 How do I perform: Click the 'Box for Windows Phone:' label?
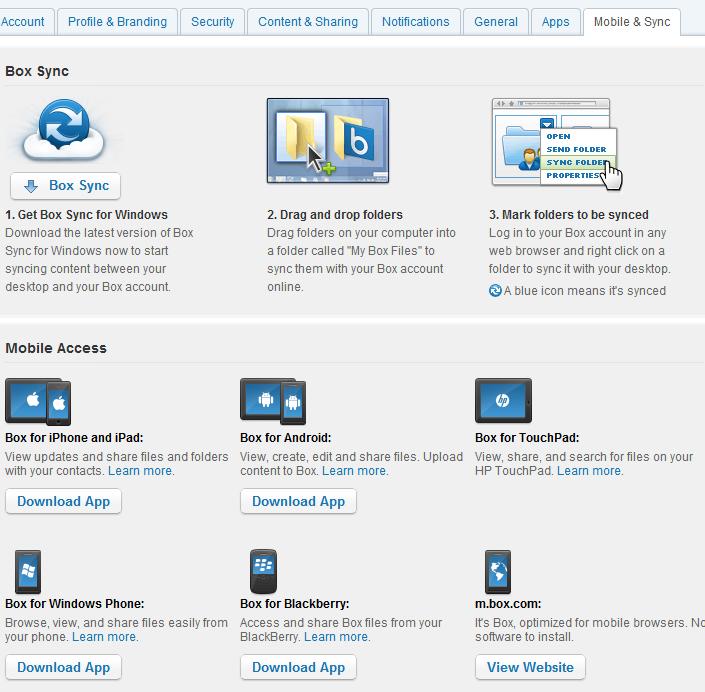click(75, 603)
